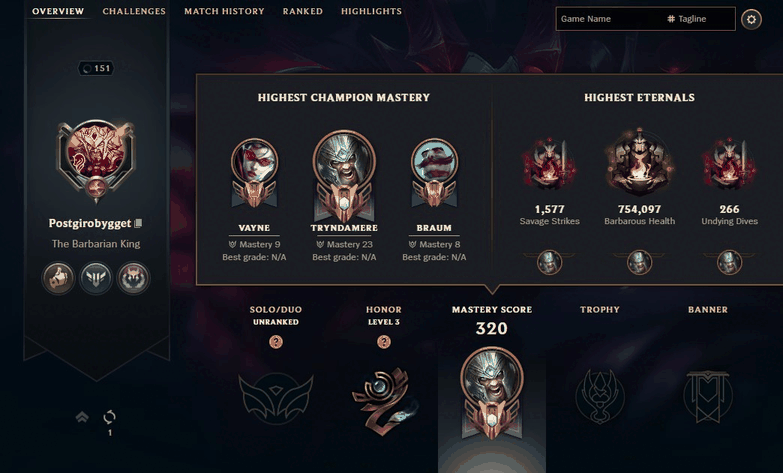The width and height of the screenshot is (783, 473).
Task: Open the Braum mastery portrait
Action: pyautogui.click(x=434, y=173)
